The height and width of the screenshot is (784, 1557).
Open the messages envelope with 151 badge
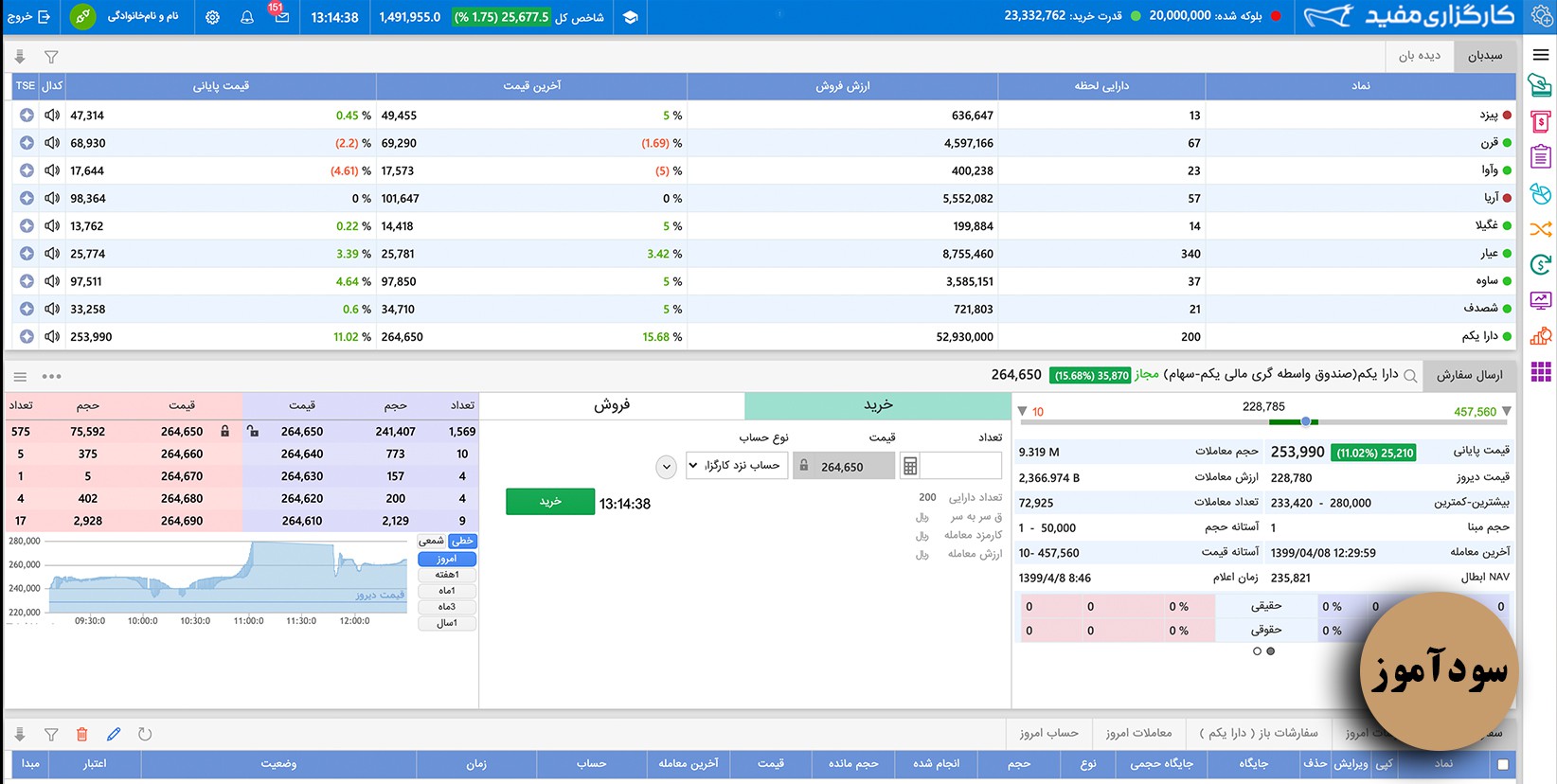coord(280,15)
